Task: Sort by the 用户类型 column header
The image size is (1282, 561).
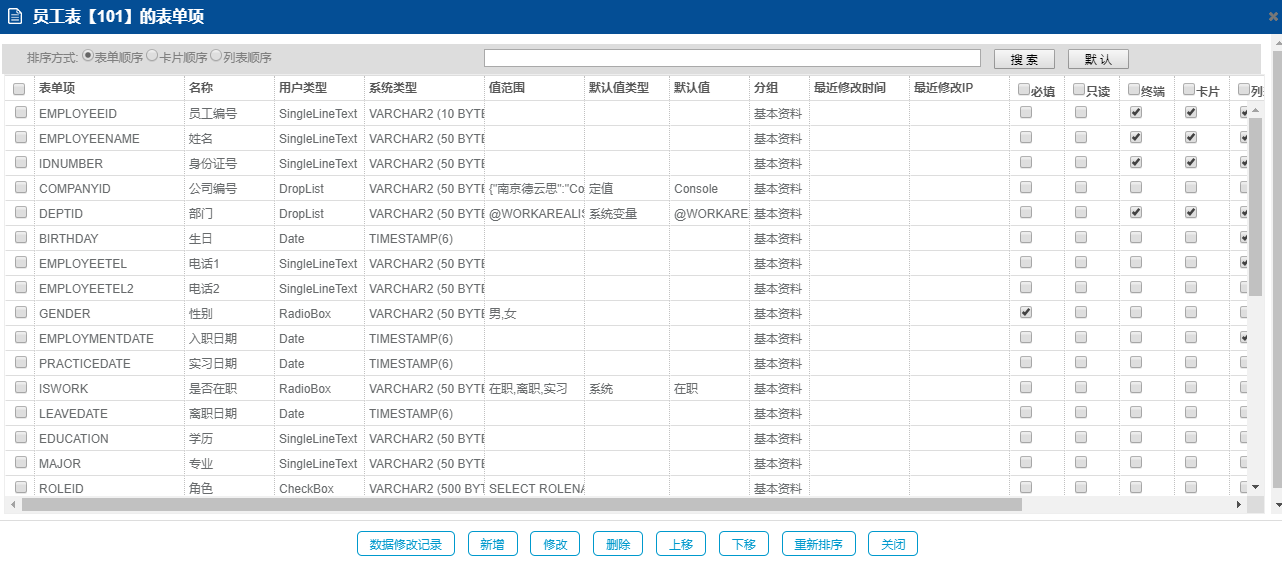Action: [x=303, y=88]
